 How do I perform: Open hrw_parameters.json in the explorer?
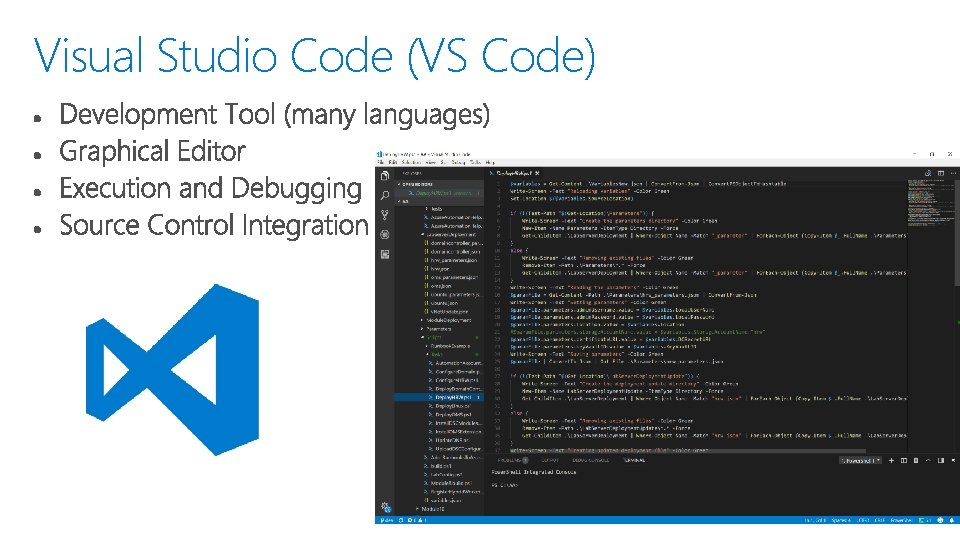point(451,260)
